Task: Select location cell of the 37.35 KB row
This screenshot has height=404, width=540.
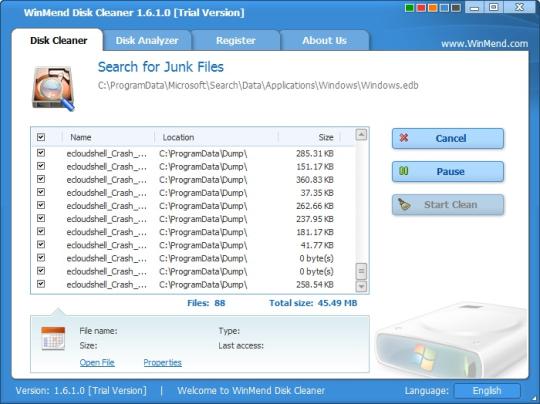Action: click(x=203, y=193)
